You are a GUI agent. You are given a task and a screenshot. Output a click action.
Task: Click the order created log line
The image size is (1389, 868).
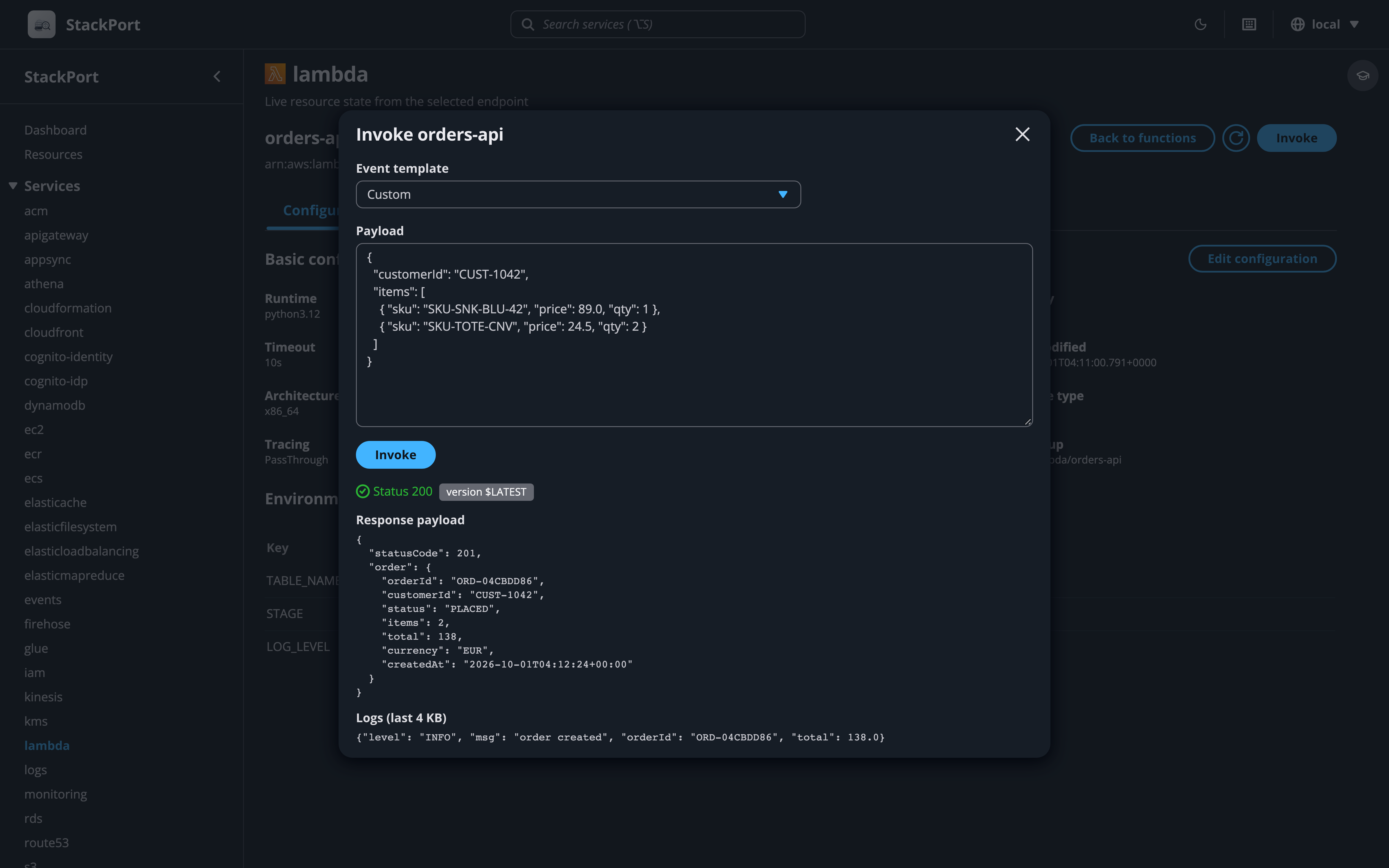point(620,737)
